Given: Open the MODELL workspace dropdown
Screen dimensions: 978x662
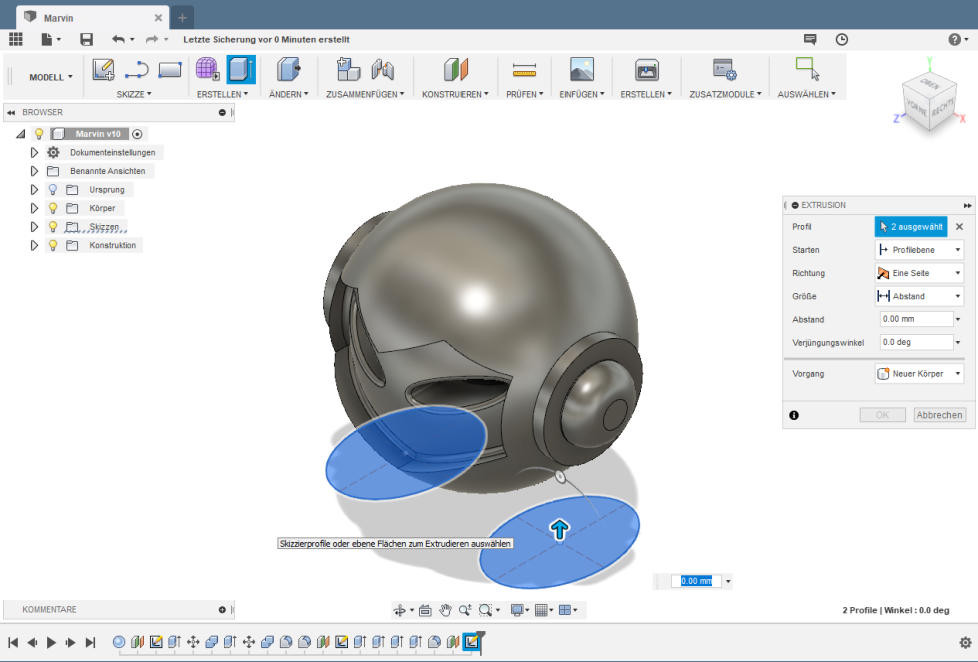Looking at the screenshot, I should 51,77.
